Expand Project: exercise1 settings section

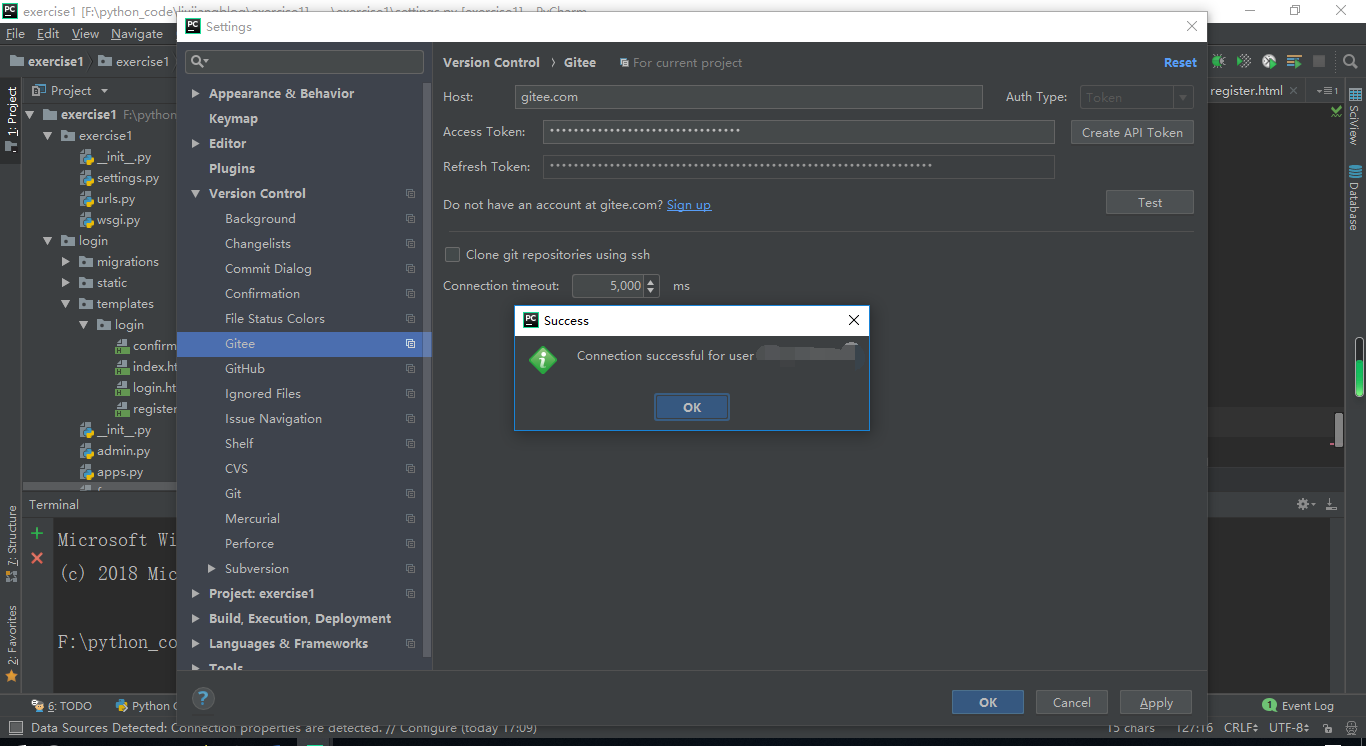click(195, 594)
